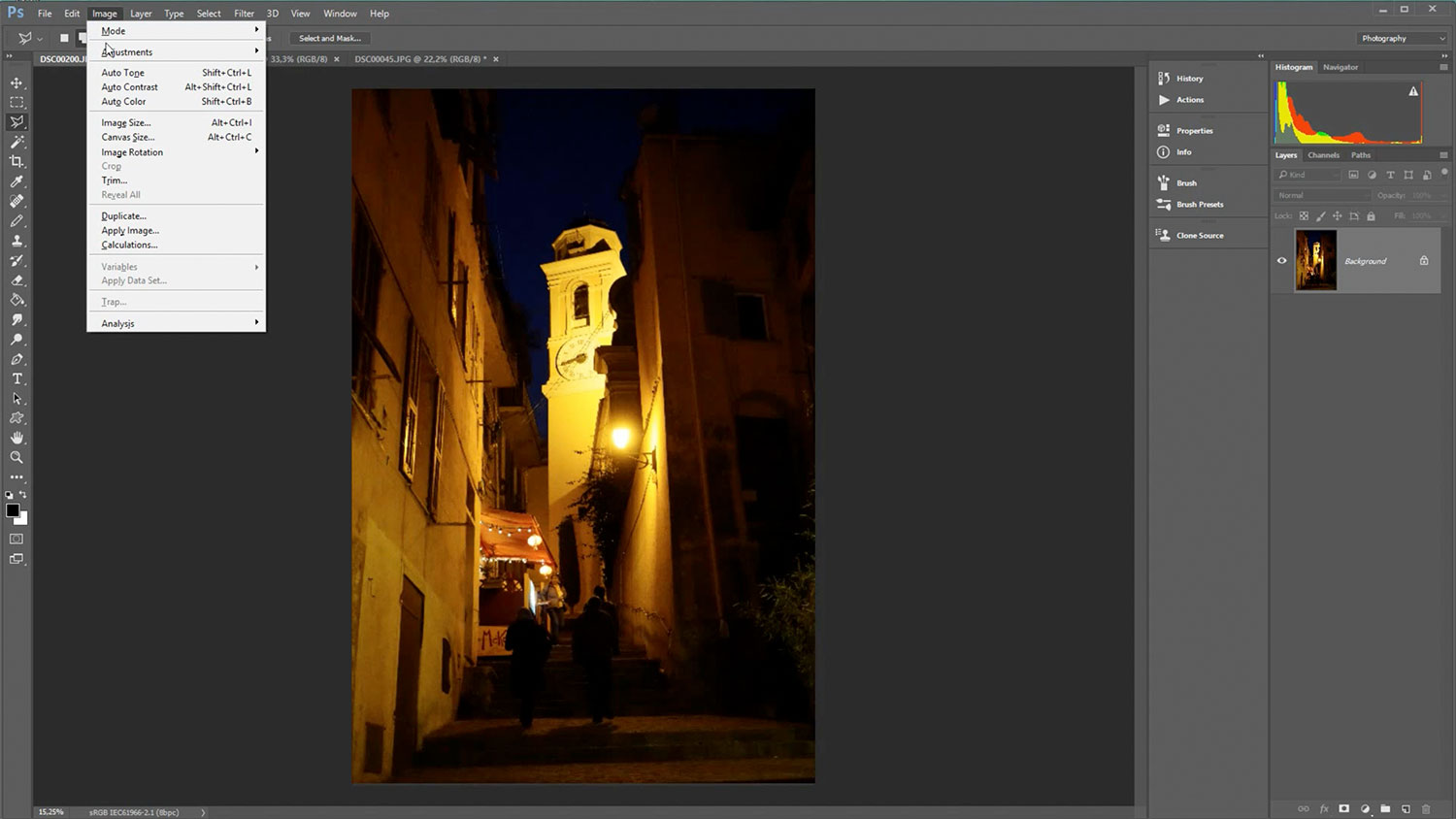The image size is (1456, 819).
Task: Click the Select and Mask button
Action: (329, 38)
